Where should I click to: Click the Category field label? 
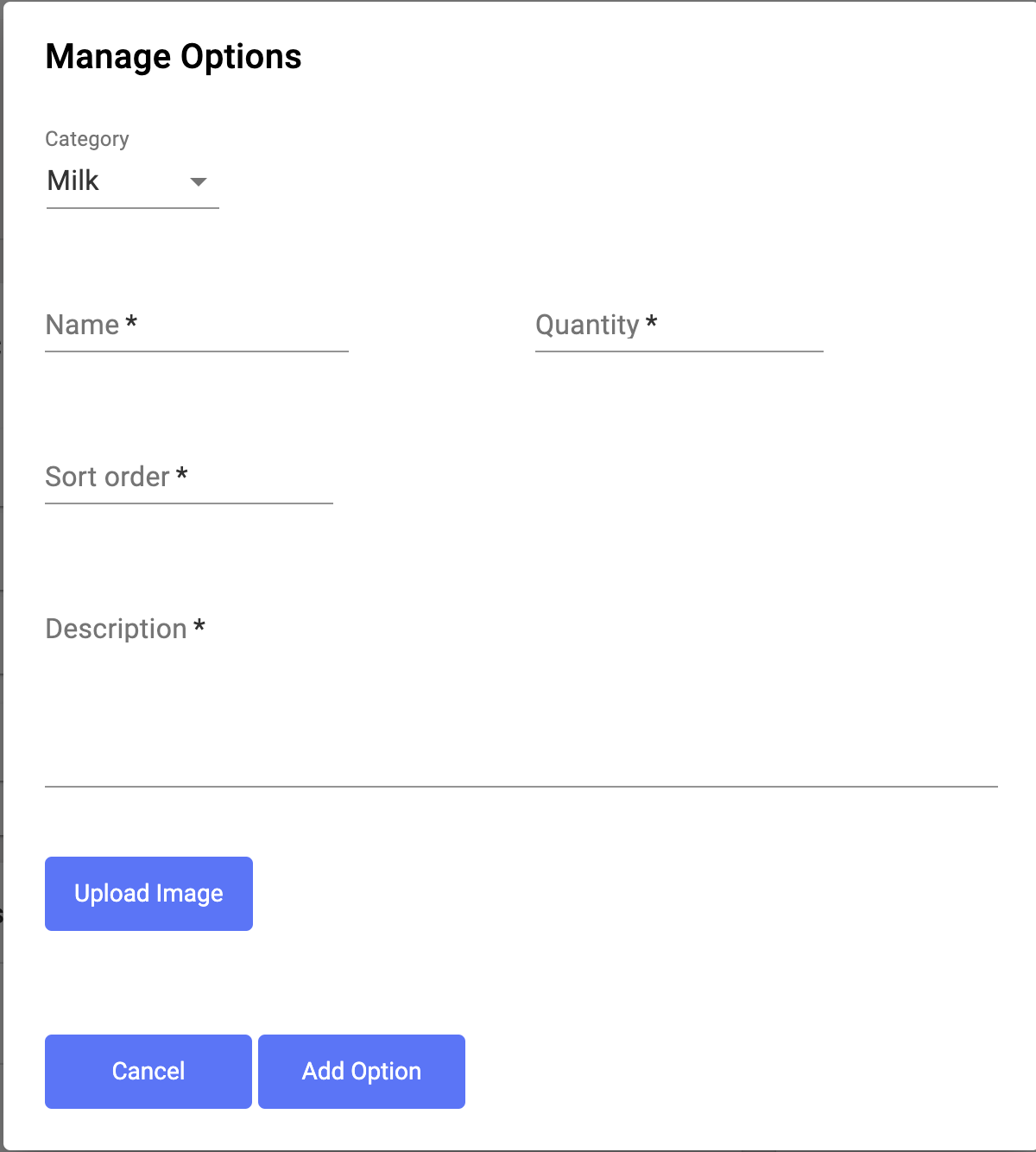pyautogui.click(x=87, y=139)
